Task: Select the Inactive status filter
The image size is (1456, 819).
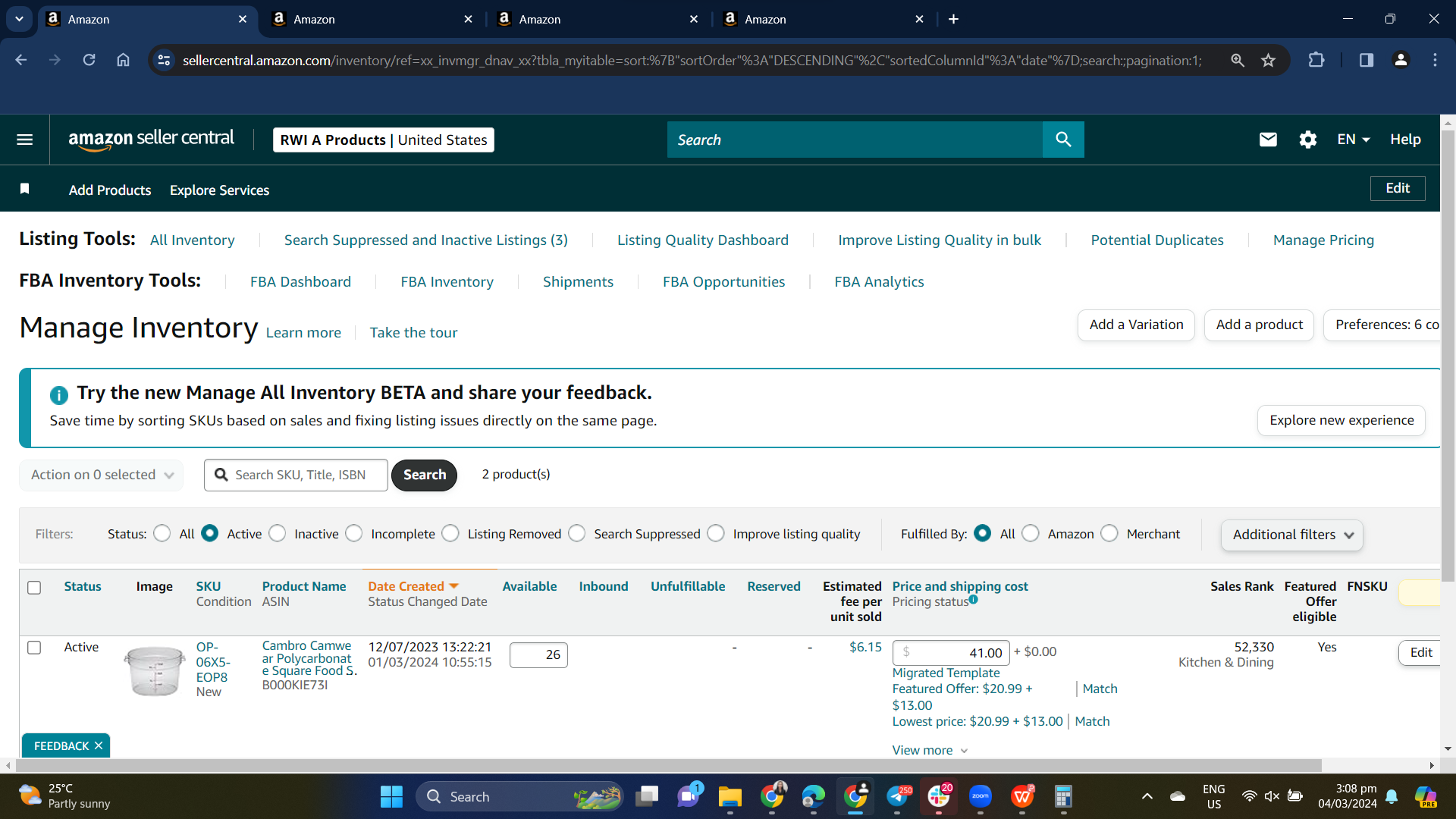Action: pos(278,534)
